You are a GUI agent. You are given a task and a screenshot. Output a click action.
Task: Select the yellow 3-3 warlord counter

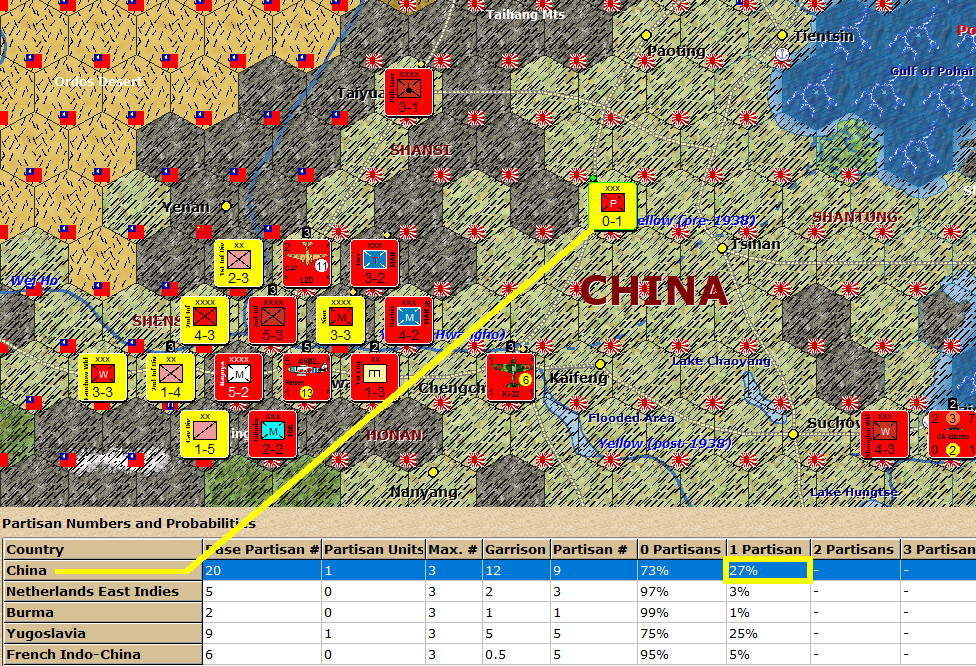click(103, 377)
